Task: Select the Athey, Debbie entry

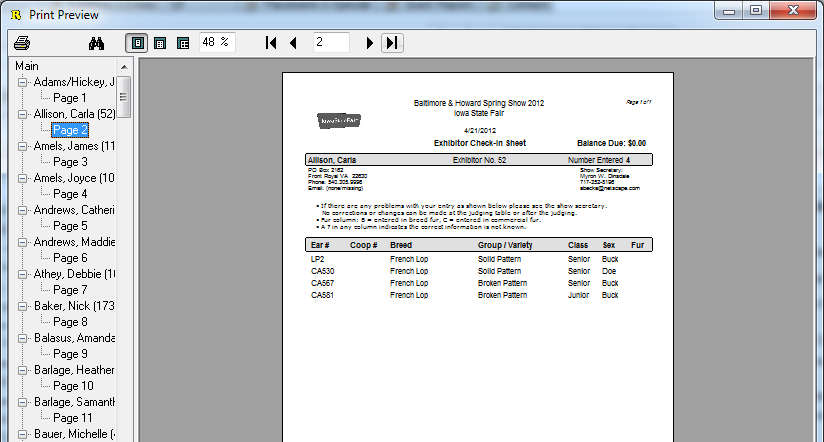Action: tap(74, 275)
